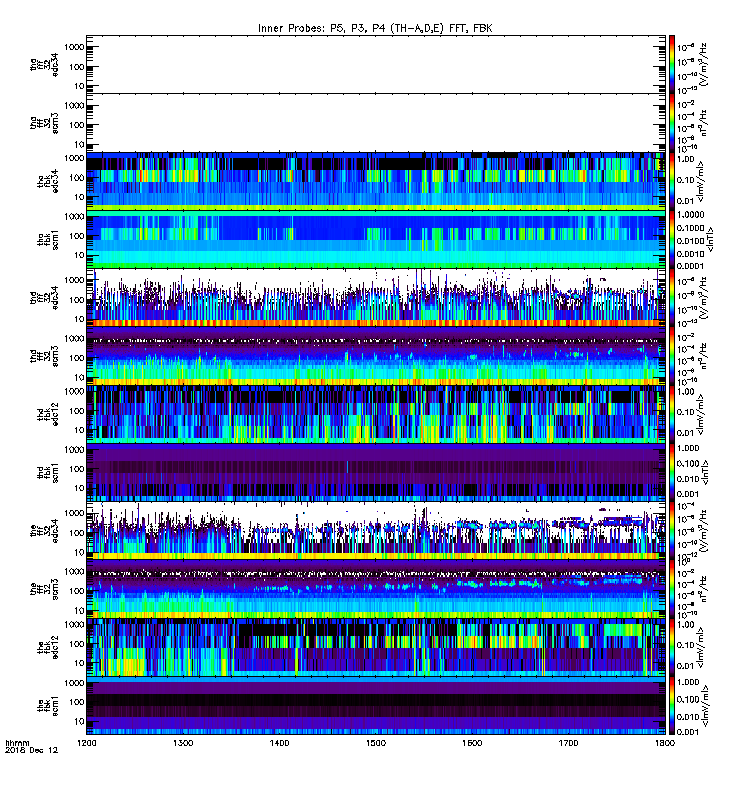Click the 'hhmm' axis label
The image size is (750, 800).
coord(17,743)
